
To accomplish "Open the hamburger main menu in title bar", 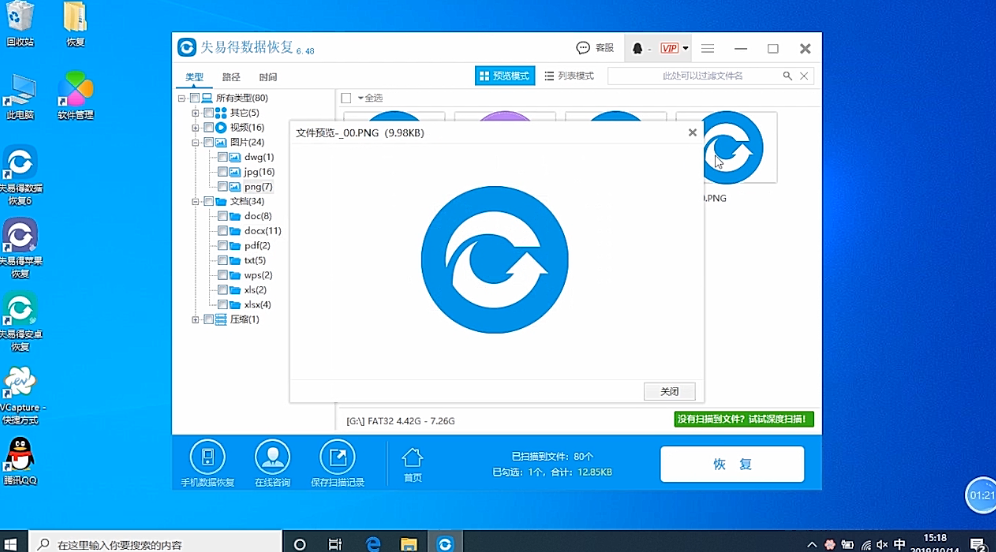I will (x=708, y=48).
